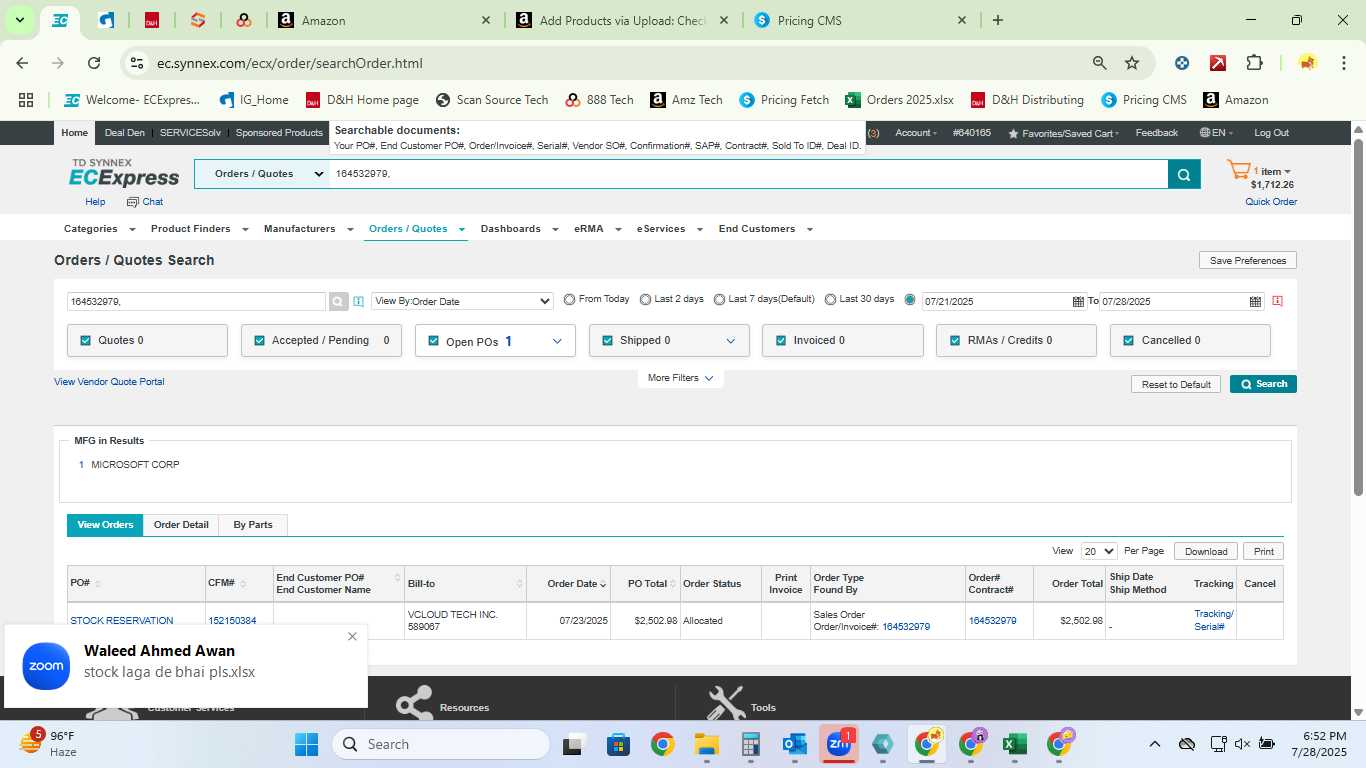Open Windows Start menu

pyautogui.click(x=306, y=744)
